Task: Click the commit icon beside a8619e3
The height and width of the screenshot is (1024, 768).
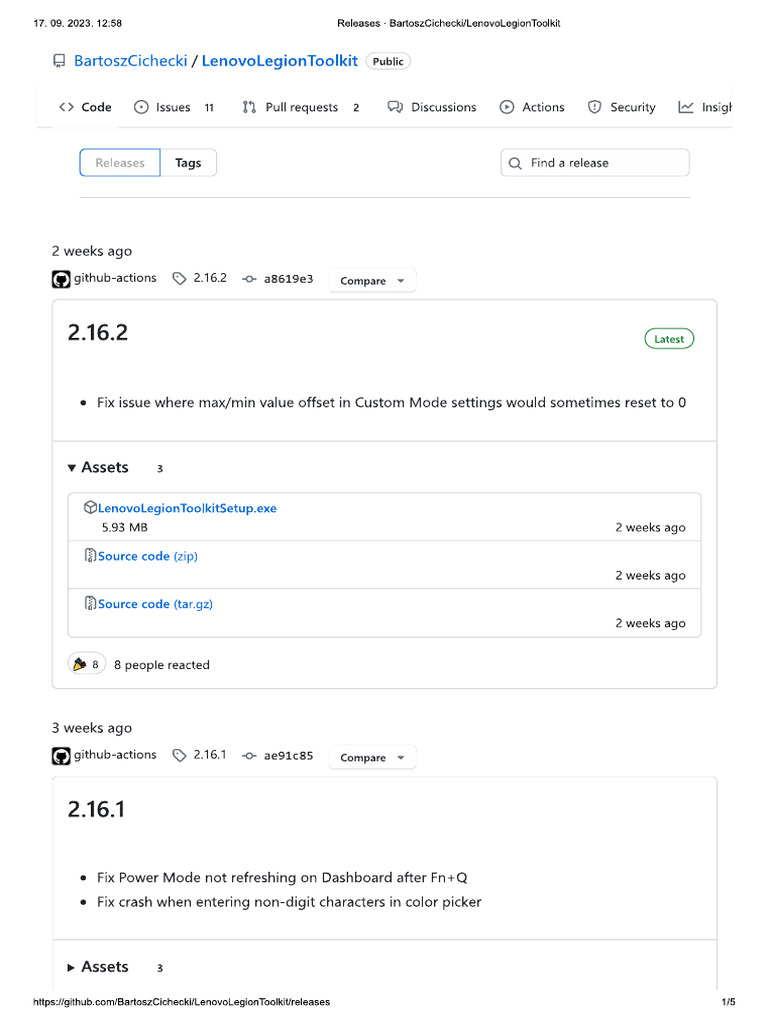Action: coord(249,279)
